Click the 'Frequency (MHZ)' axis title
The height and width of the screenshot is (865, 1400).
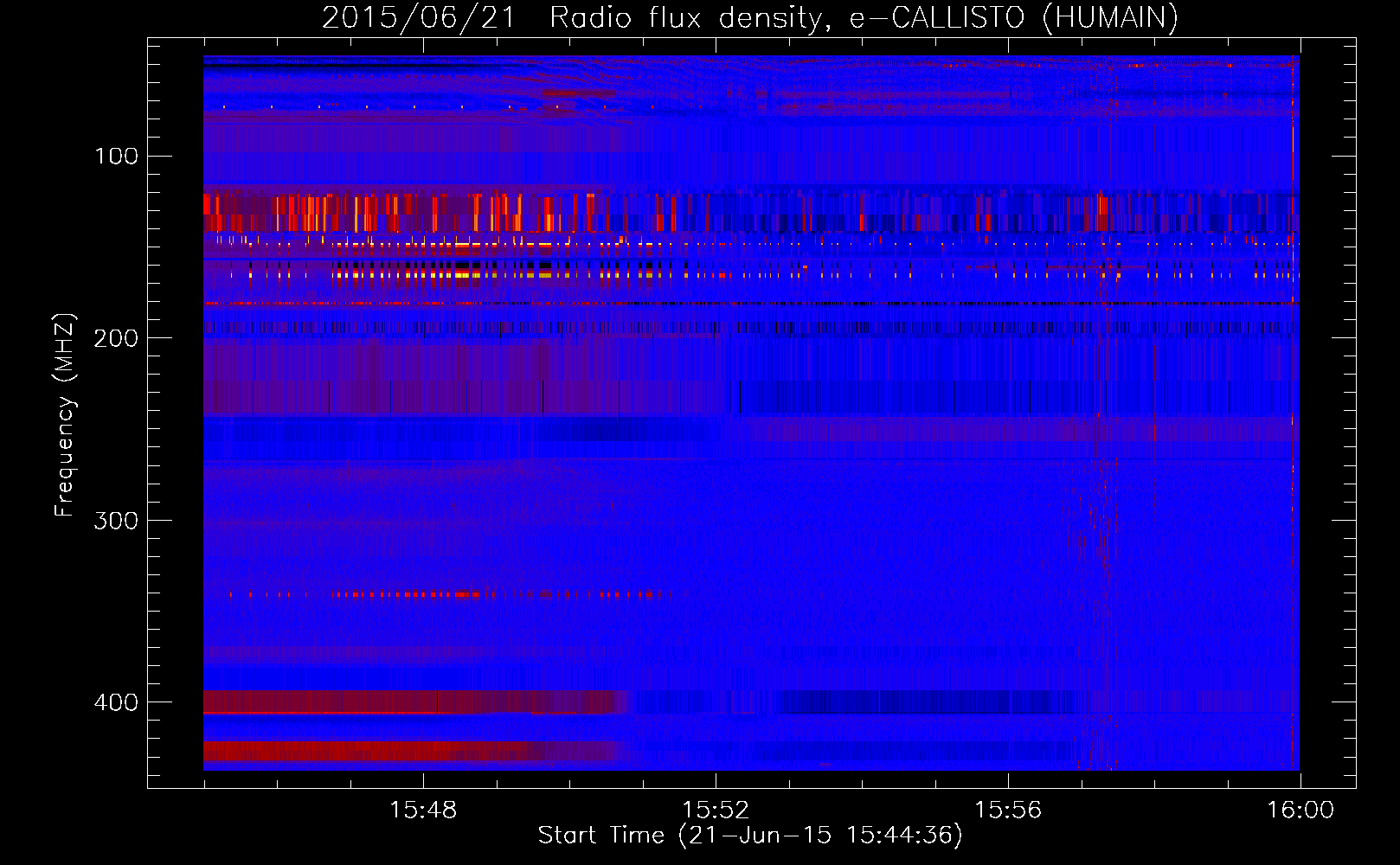(65, 415)
